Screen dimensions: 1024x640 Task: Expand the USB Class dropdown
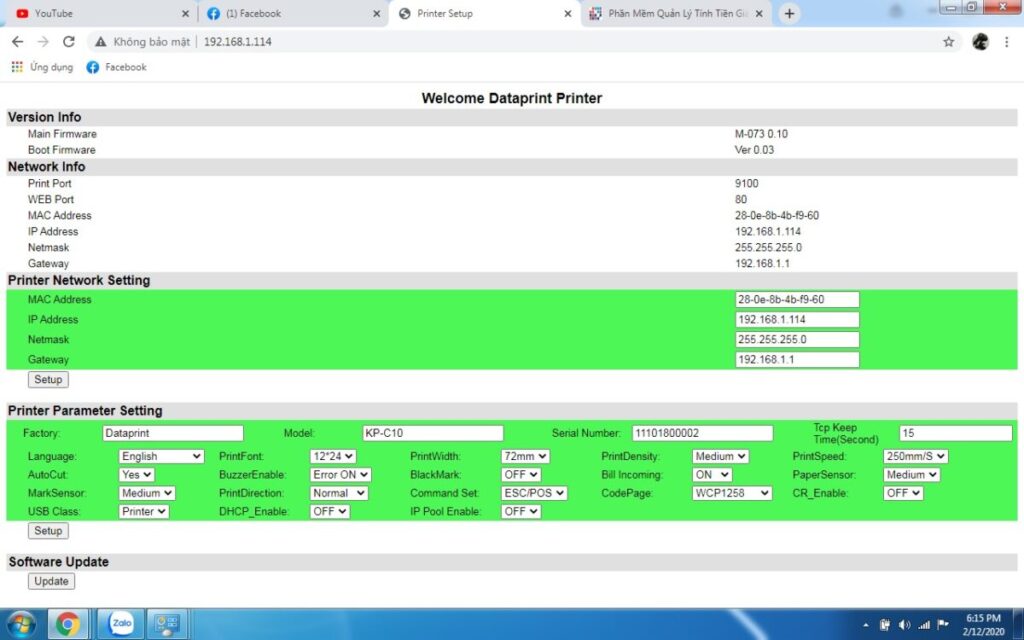click(144, 511)
